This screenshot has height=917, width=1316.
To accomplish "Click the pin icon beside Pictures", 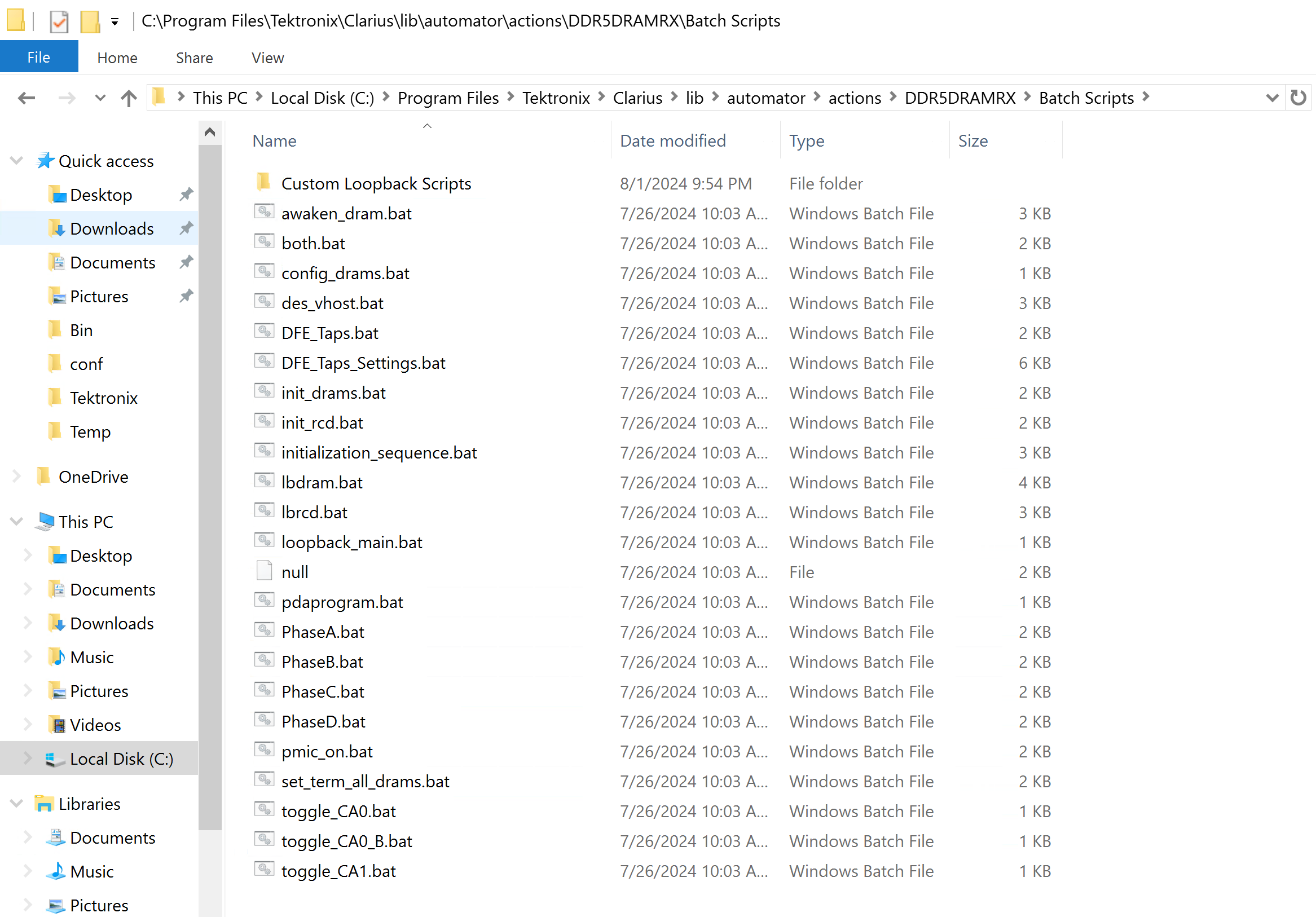I will [x=186, y=296].
